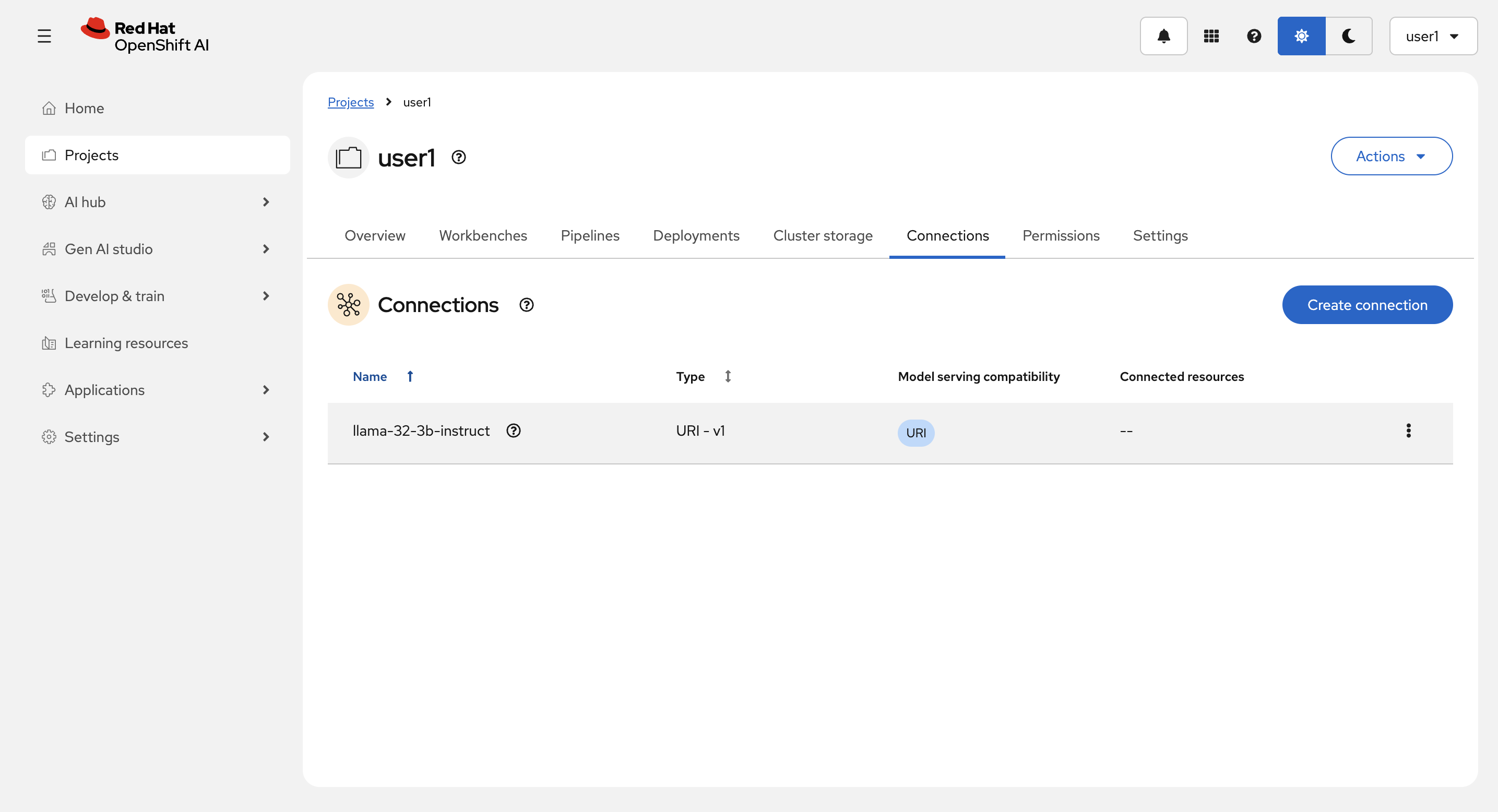This screenshot has width=1498, height=812.
Task: Click help icon beside llama-32-3b-instruct
Action: click(513, 431)
